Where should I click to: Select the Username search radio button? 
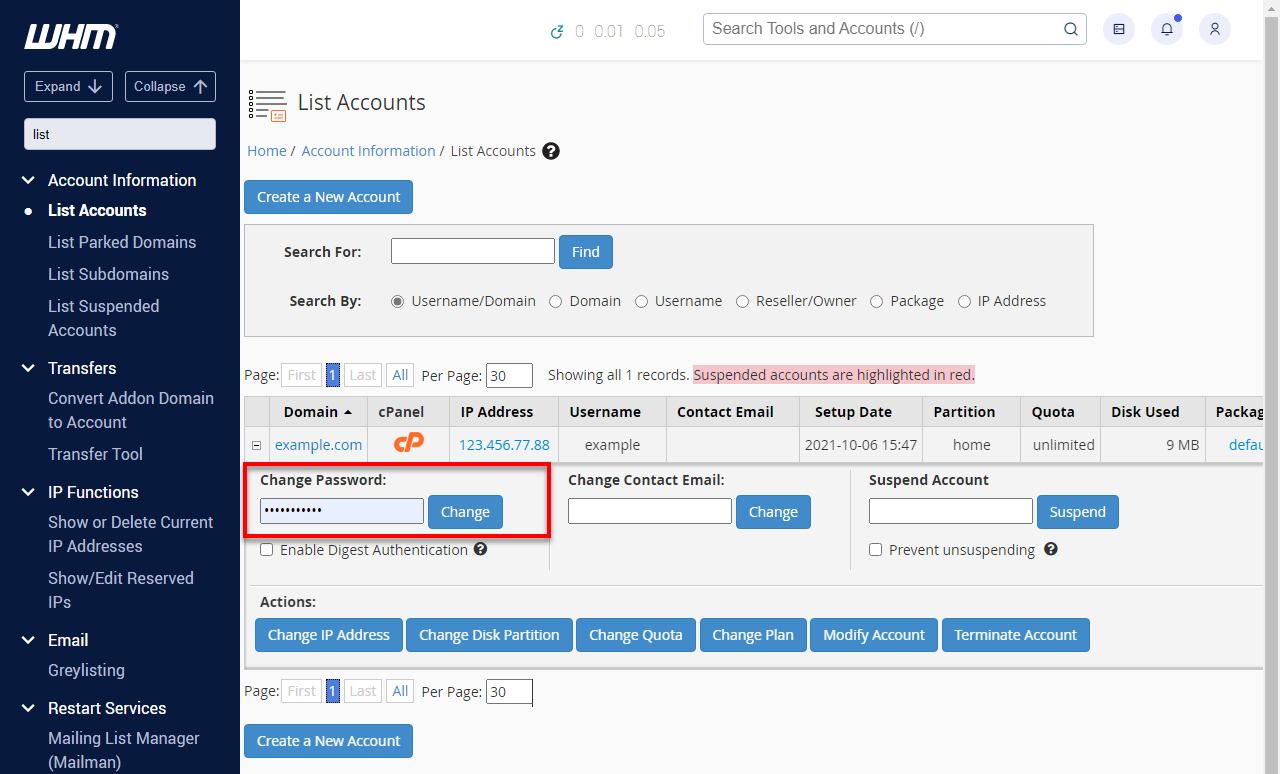(x=641, y=301)
